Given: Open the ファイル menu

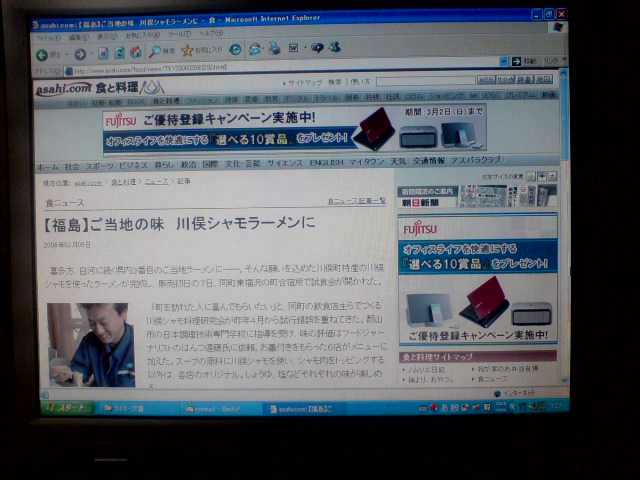Looking at the screenshot, I should tap(47, 38).
